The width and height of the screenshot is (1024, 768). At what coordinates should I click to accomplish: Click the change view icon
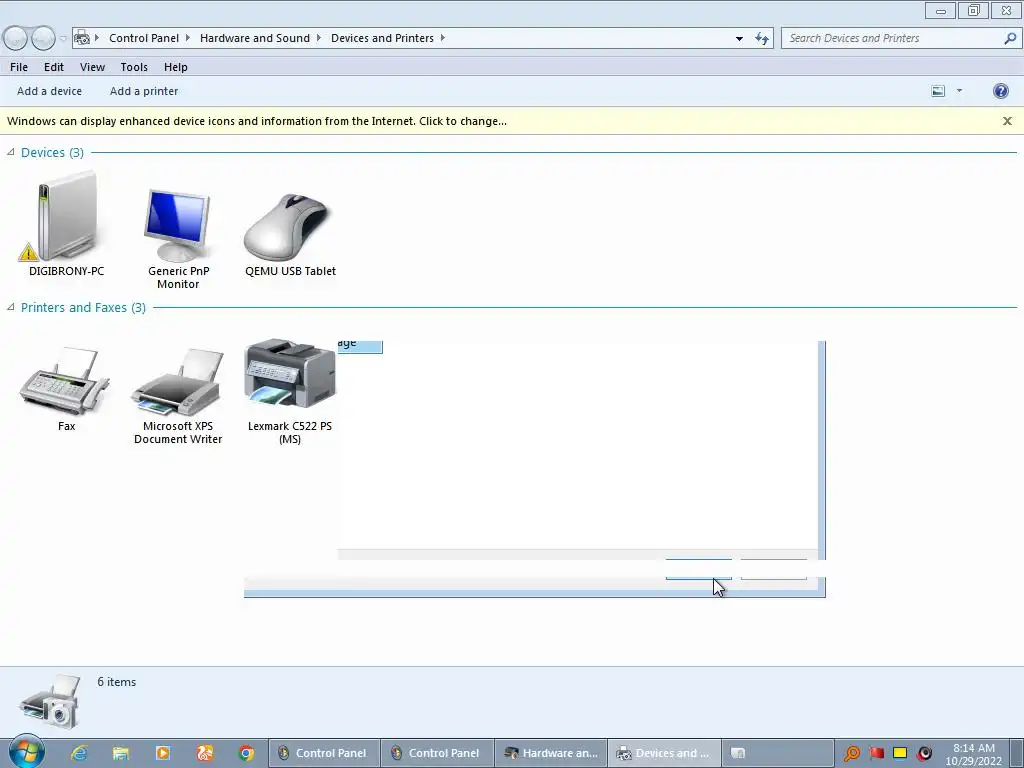pyautogui.click(x=938, y=91)
